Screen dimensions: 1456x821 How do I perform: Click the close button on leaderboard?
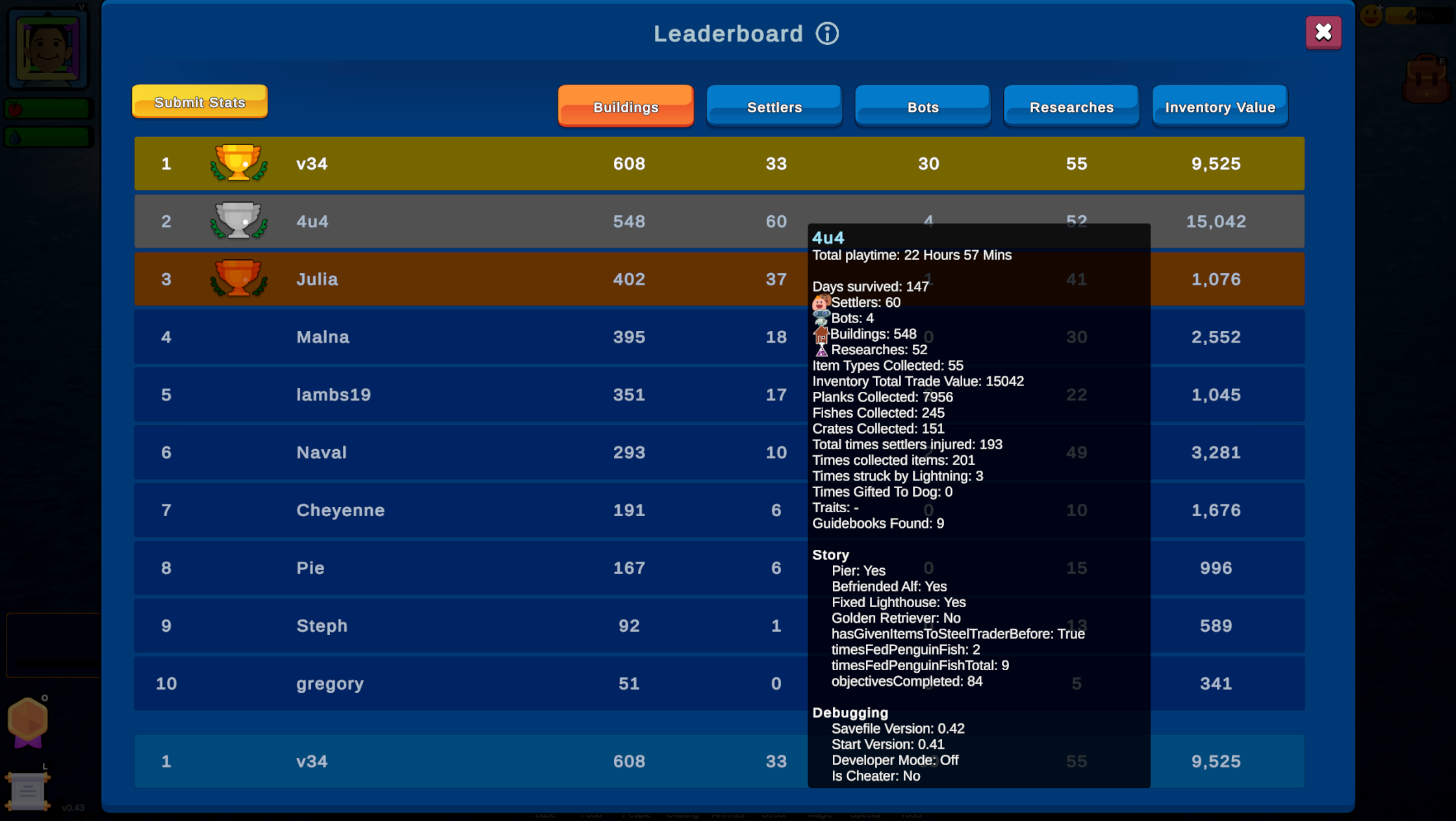(x=1323, y=32)
